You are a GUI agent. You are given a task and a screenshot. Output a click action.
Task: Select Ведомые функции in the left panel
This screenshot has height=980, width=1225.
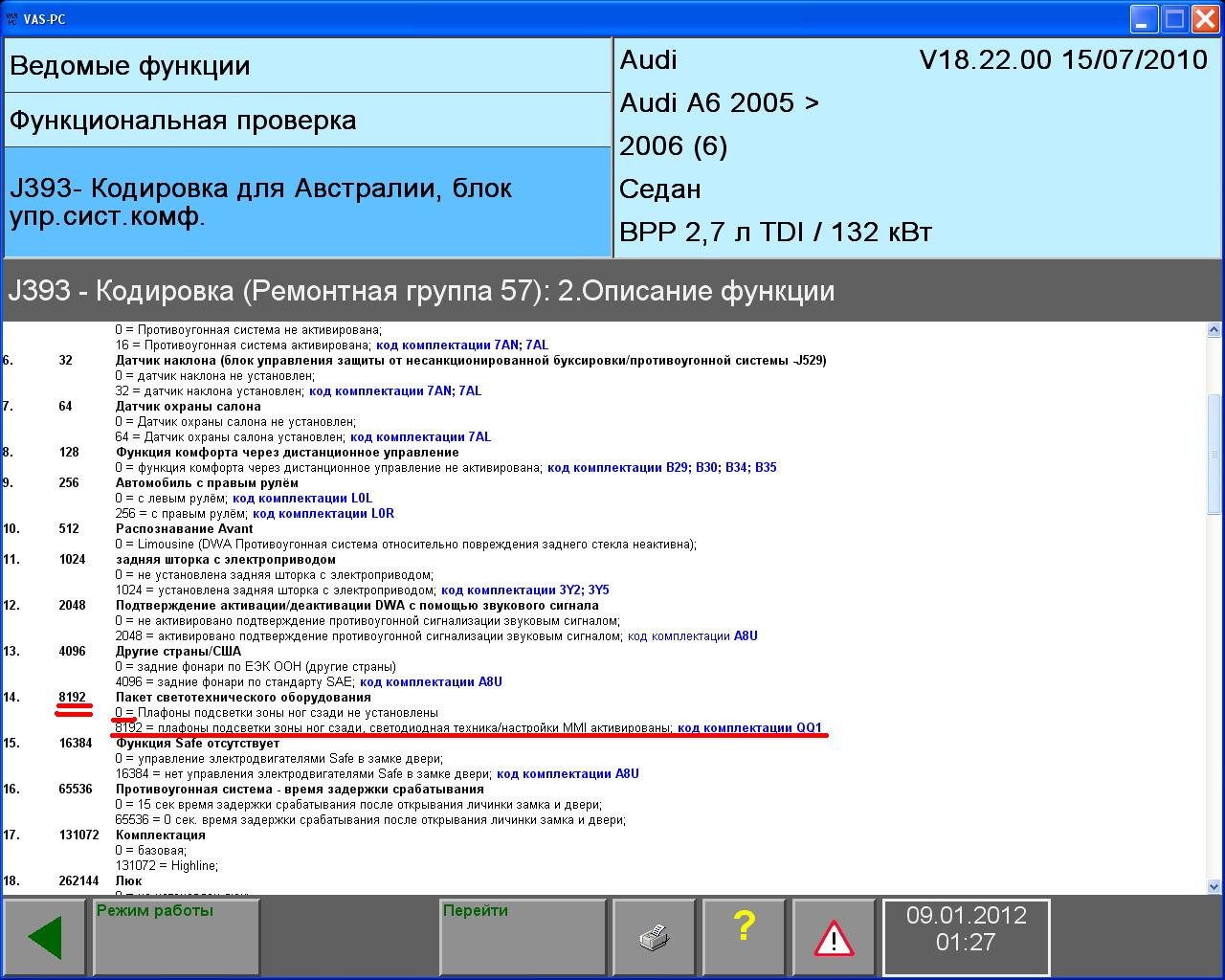307,66
